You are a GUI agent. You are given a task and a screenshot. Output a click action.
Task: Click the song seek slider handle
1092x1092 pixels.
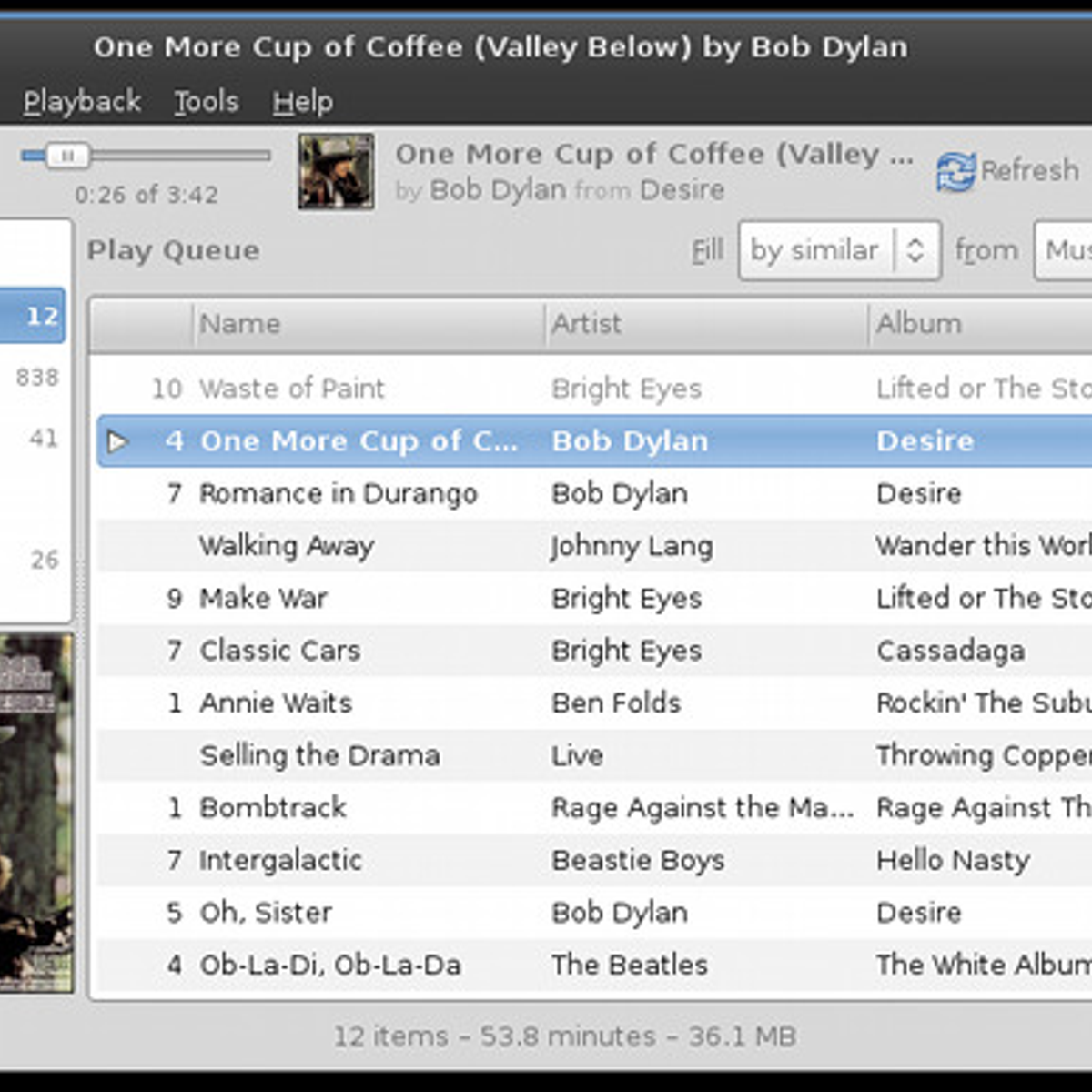[x=67, y=156]
